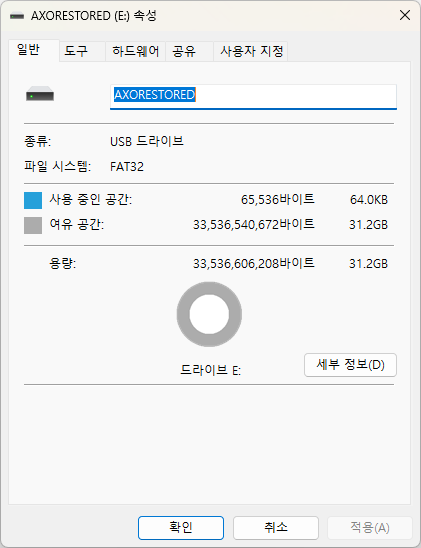This screenshot has height=548, width=421.
Task: Click the 'FAT32' file system value
Action: click(127, 167)
